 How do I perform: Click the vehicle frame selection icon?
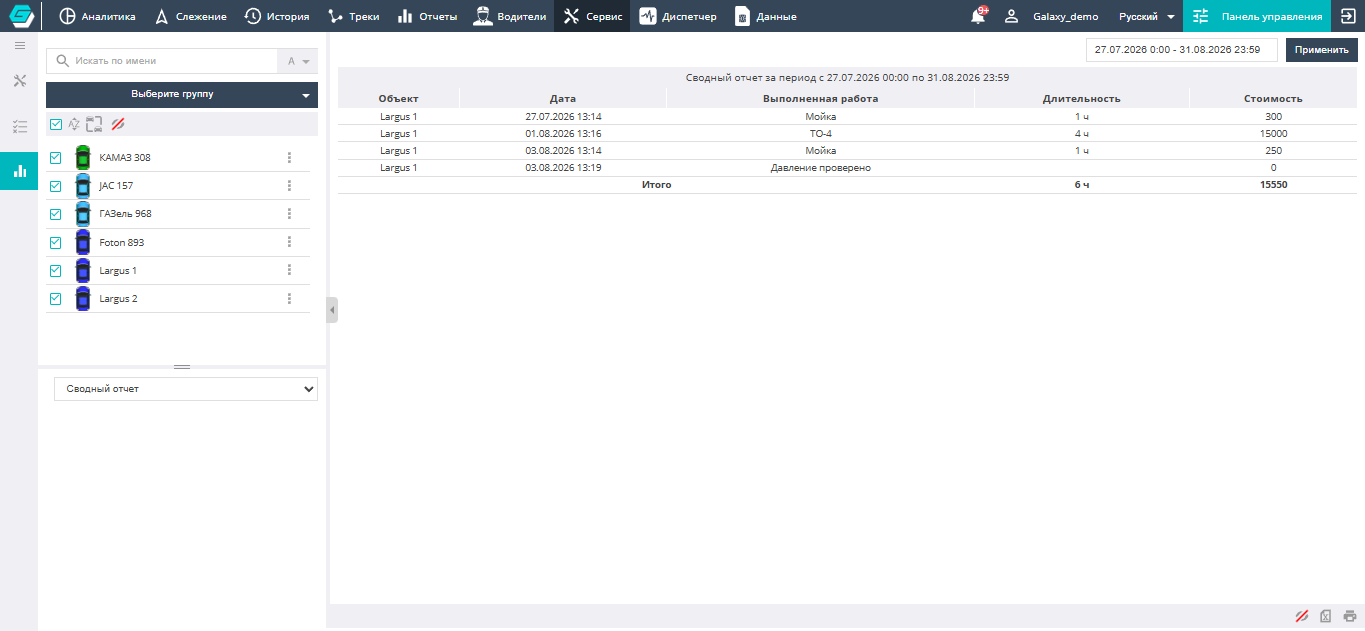click(x=94, y=124)
